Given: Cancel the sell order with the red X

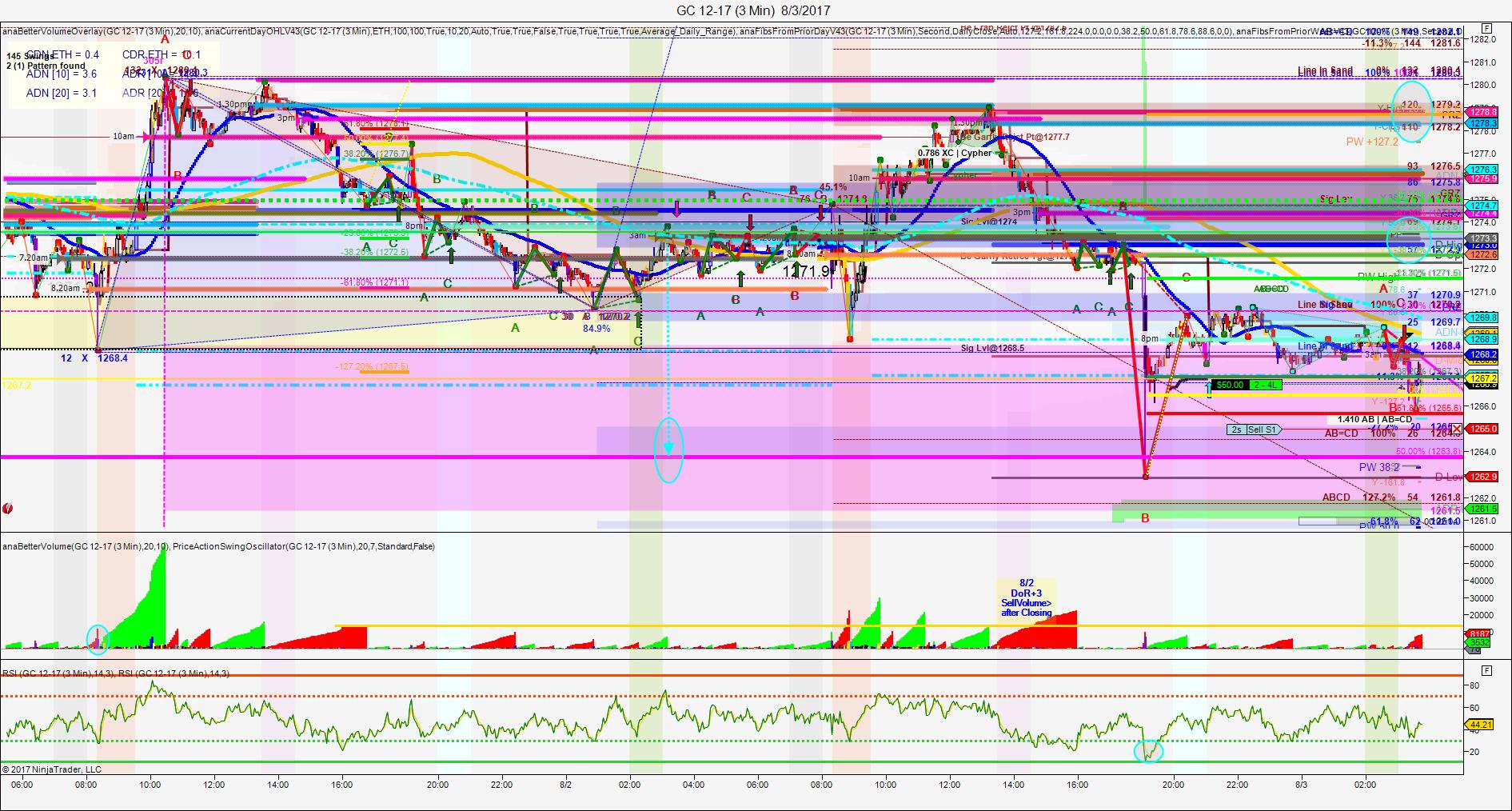Looking at the screenshot, I should (1456, 429).
